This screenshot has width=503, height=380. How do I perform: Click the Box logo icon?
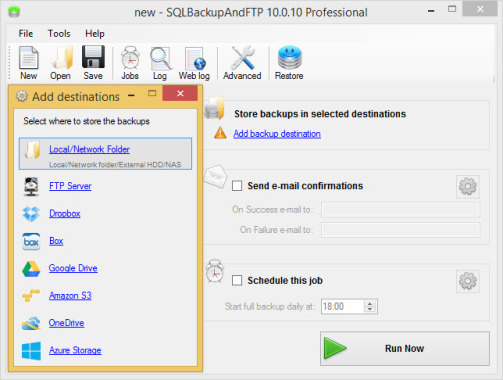(x=31, y=241)
